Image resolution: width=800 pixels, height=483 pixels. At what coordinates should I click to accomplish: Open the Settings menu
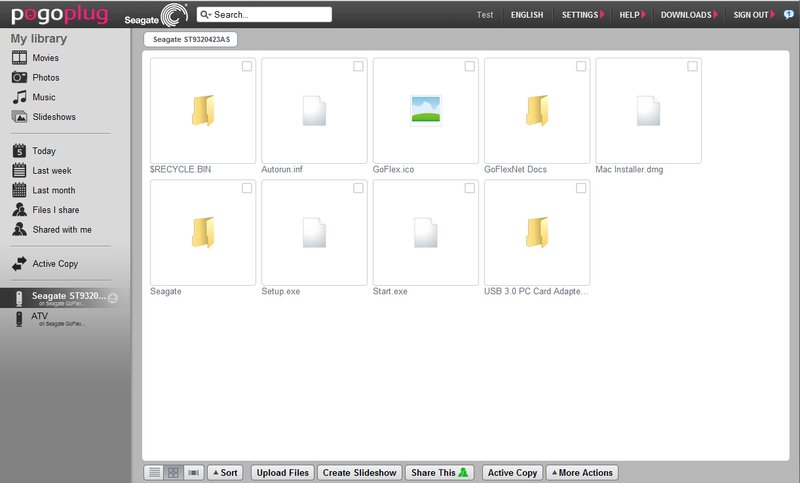[582, 16]
